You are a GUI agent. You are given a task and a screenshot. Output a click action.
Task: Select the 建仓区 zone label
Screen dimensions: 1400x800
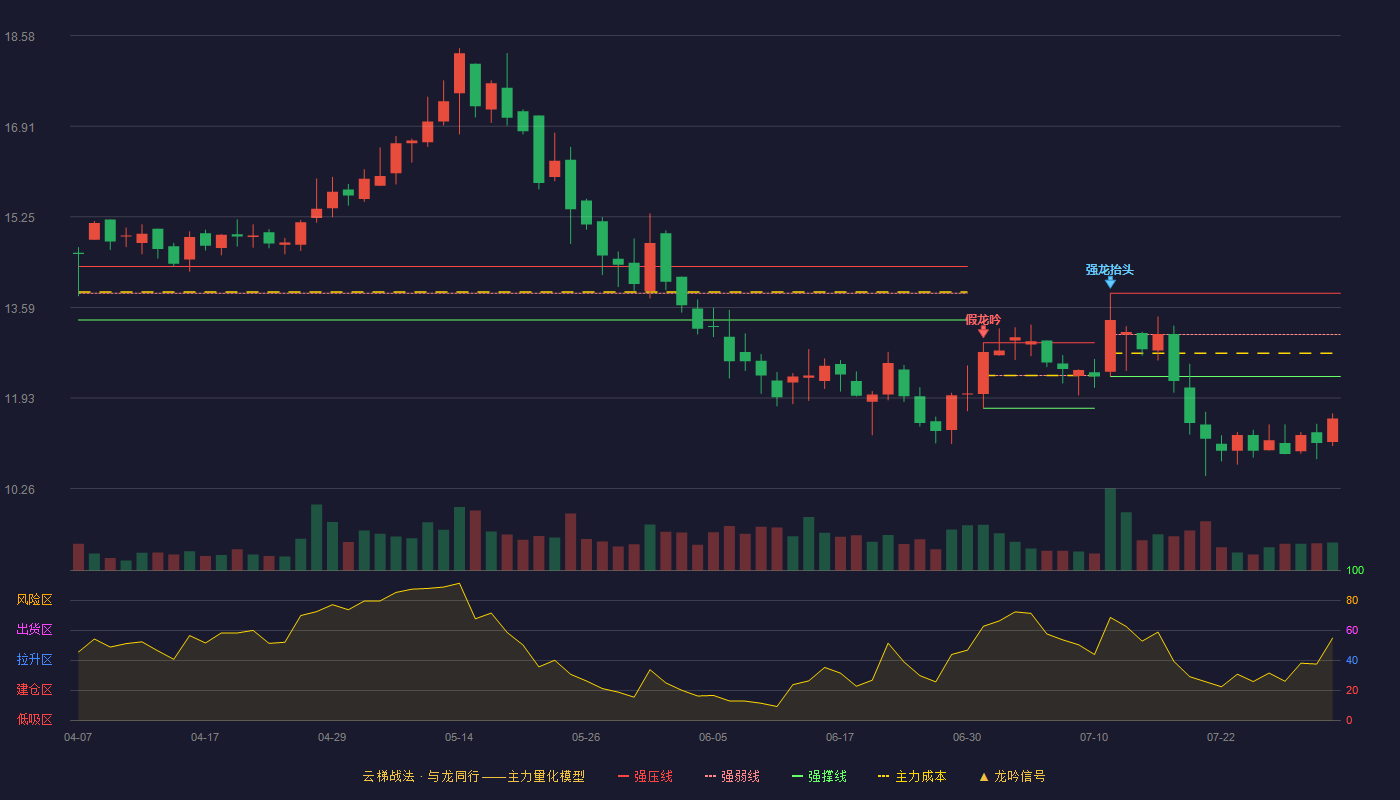34,690
